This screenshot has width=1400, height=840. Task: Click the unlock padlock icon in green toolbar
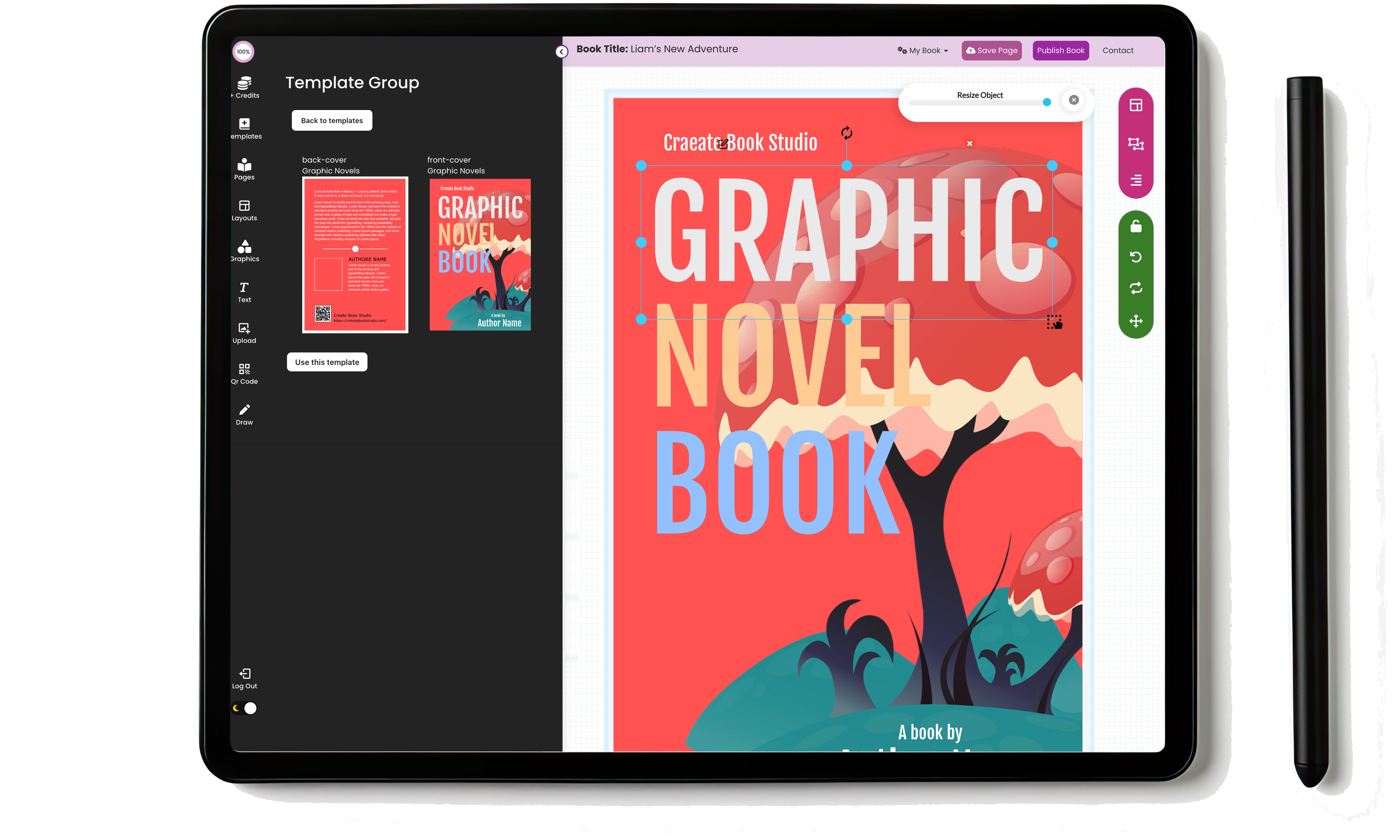click(x=1136, y=227)
